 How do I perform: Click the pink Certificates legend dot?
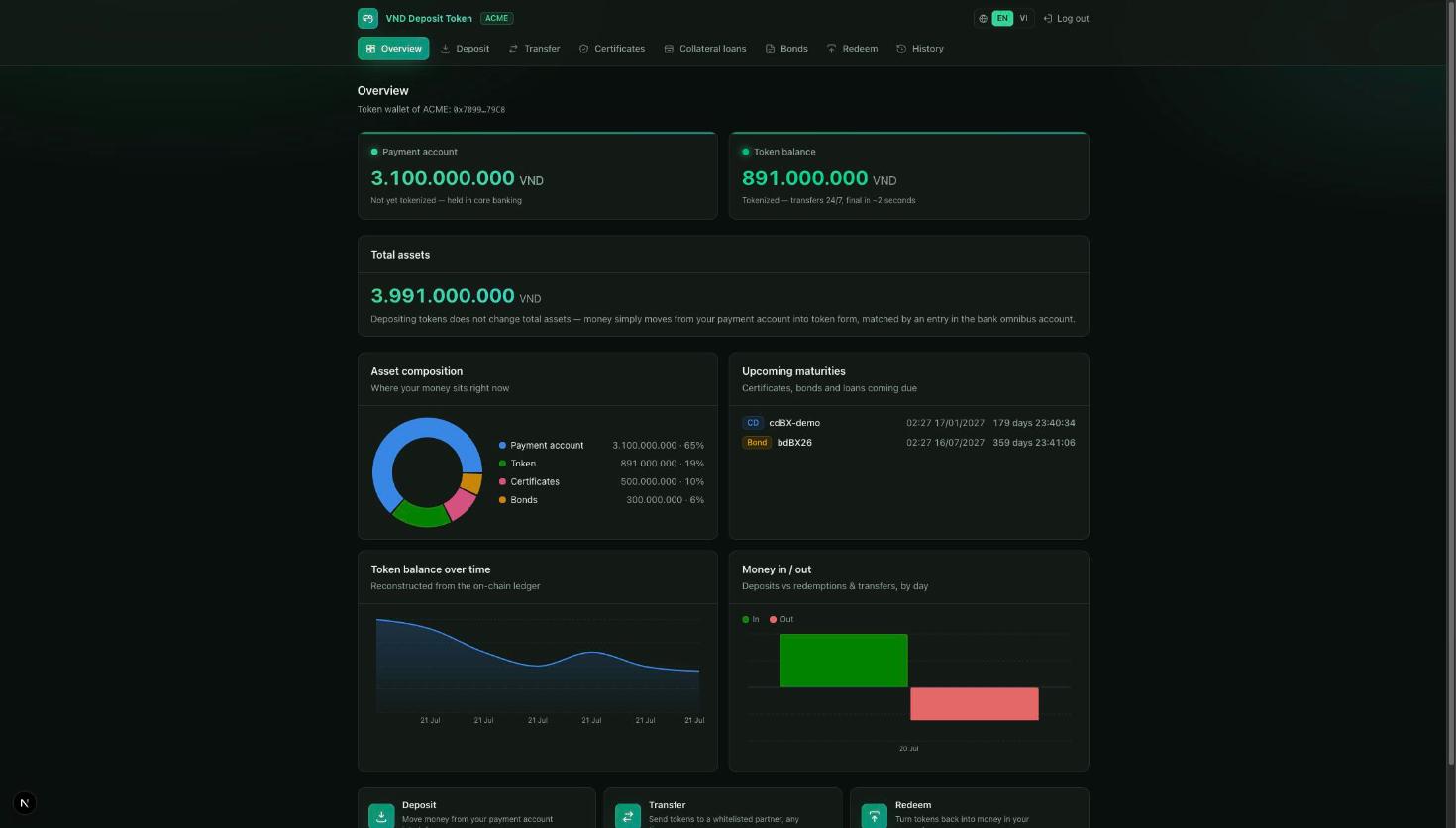(x=502, y=482)
